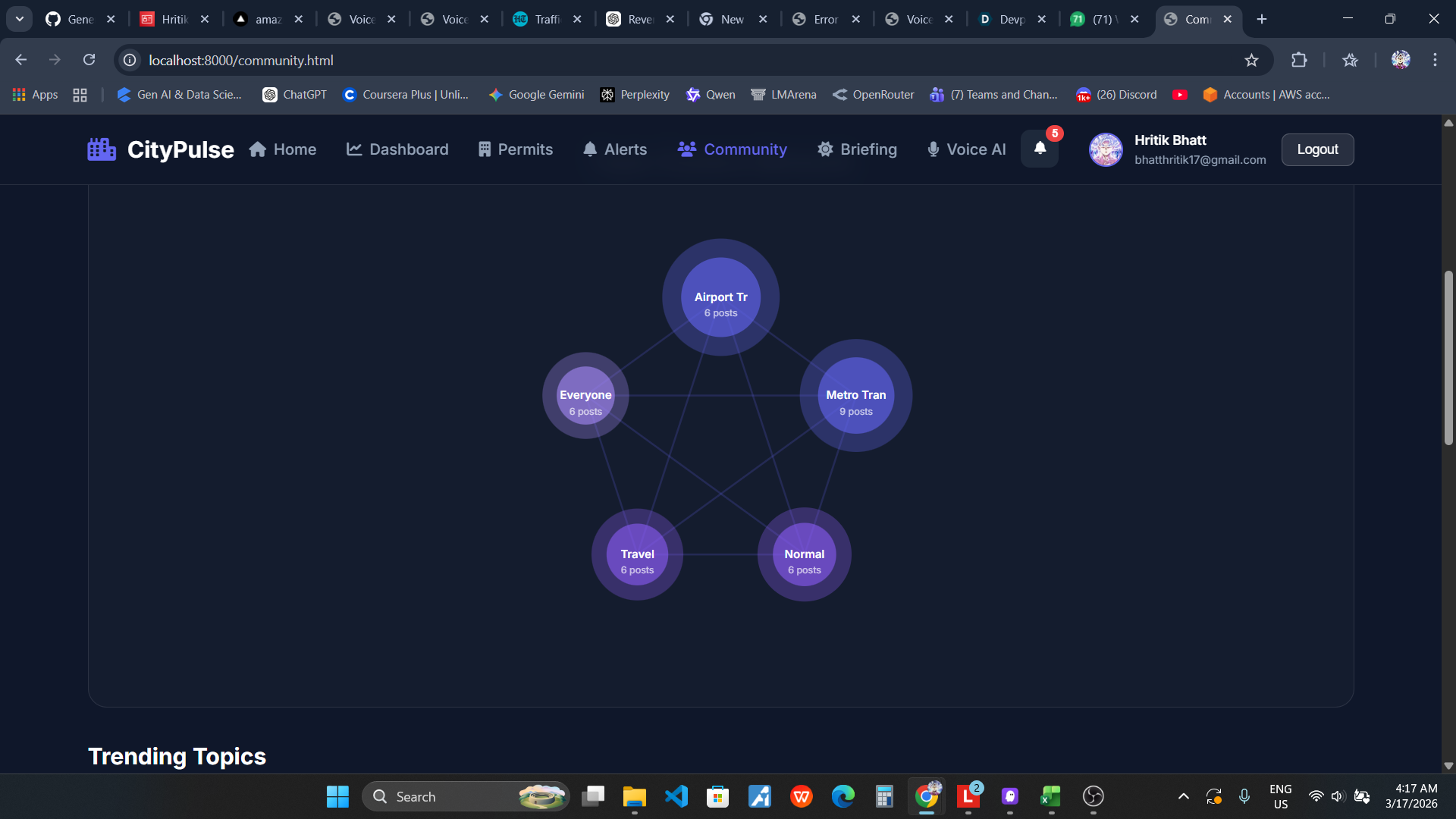
Task: Reload the page with the refresh icon
Action: click(89, 60)
